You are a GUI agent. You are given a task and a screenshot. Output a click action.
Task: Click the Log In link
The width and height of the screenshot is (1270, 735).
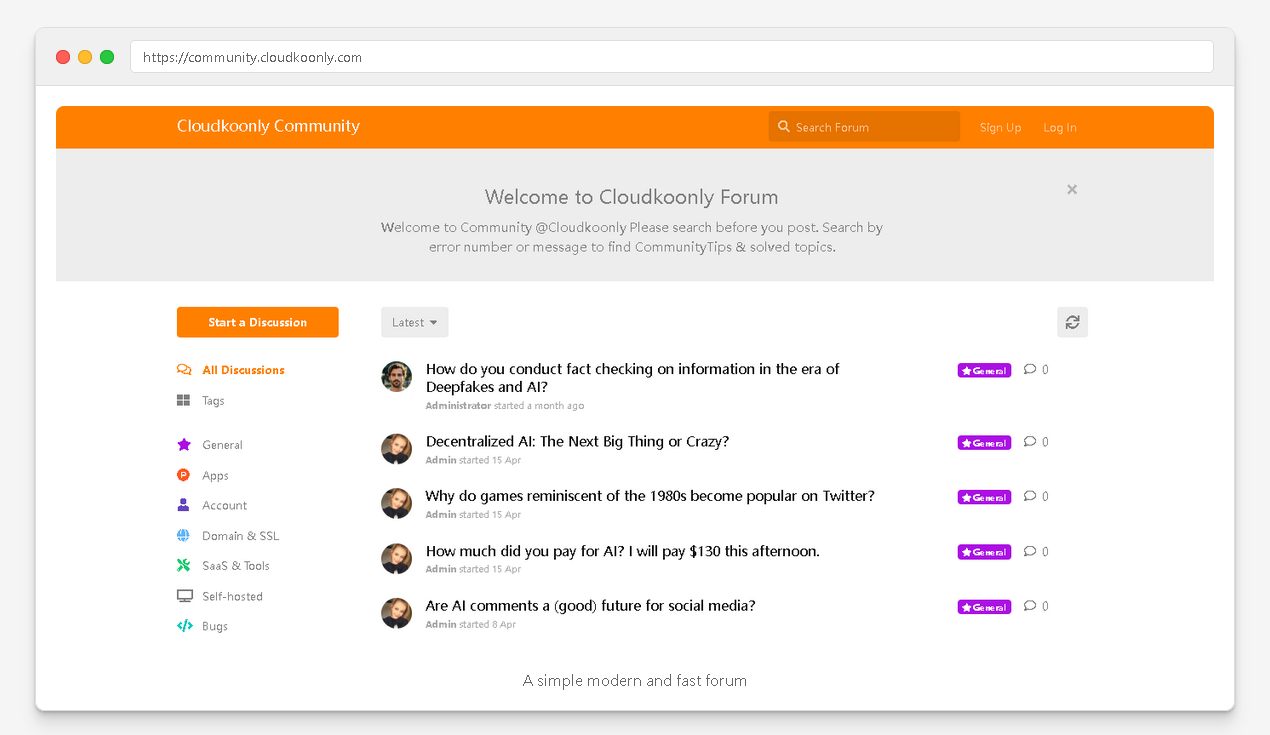click(x=1060, y=127)
